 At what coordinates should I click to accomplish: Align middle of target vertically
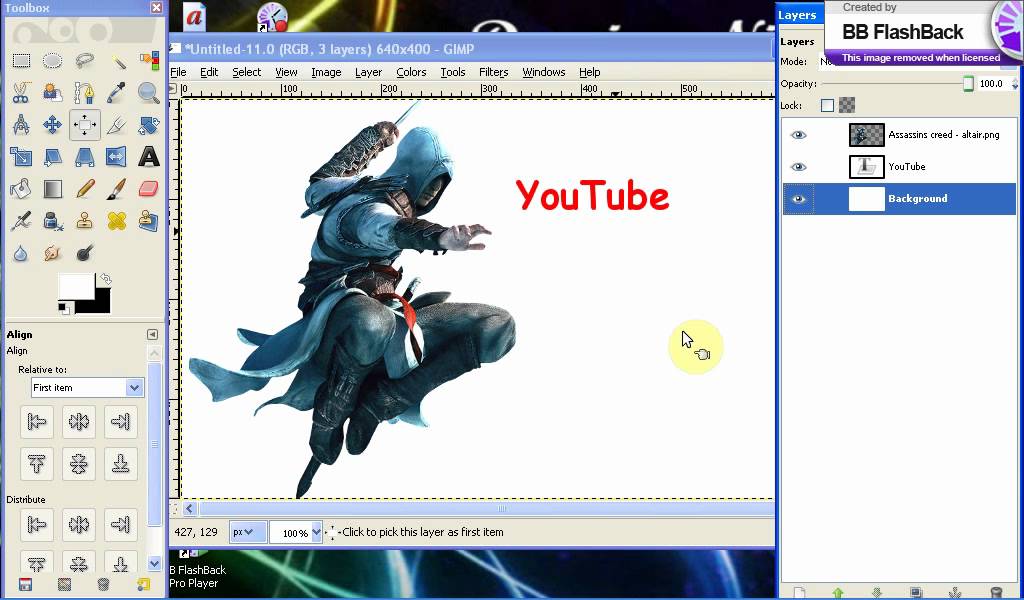point(79,464)
